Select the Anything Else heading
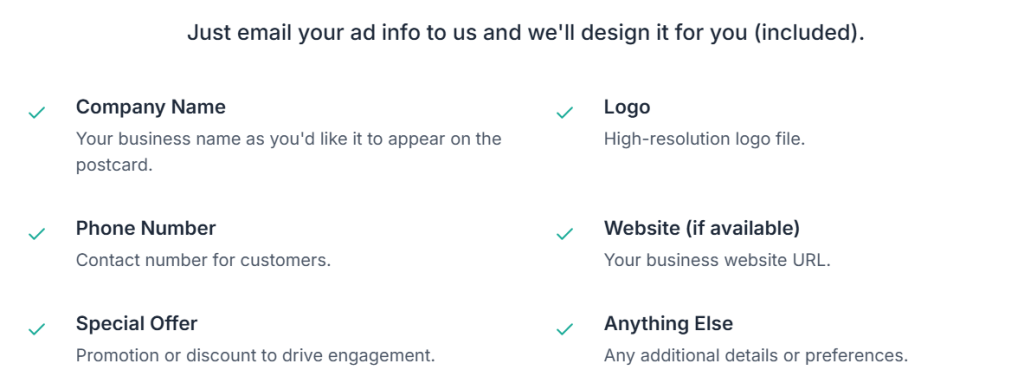The height and width of the screenshot is (383, 1024). pos(669,324)
